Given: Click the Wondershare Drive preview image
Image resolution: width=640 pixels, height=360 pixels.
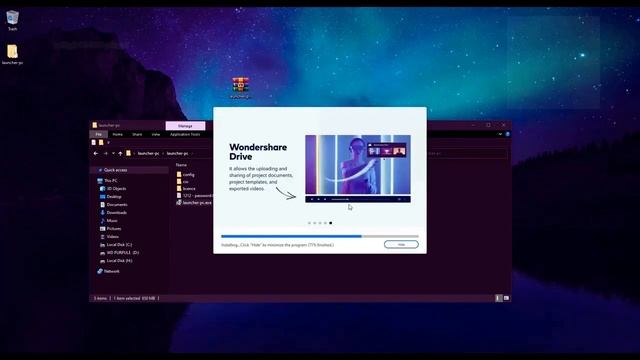Looking at the screenshot, I should click(358, 169).
